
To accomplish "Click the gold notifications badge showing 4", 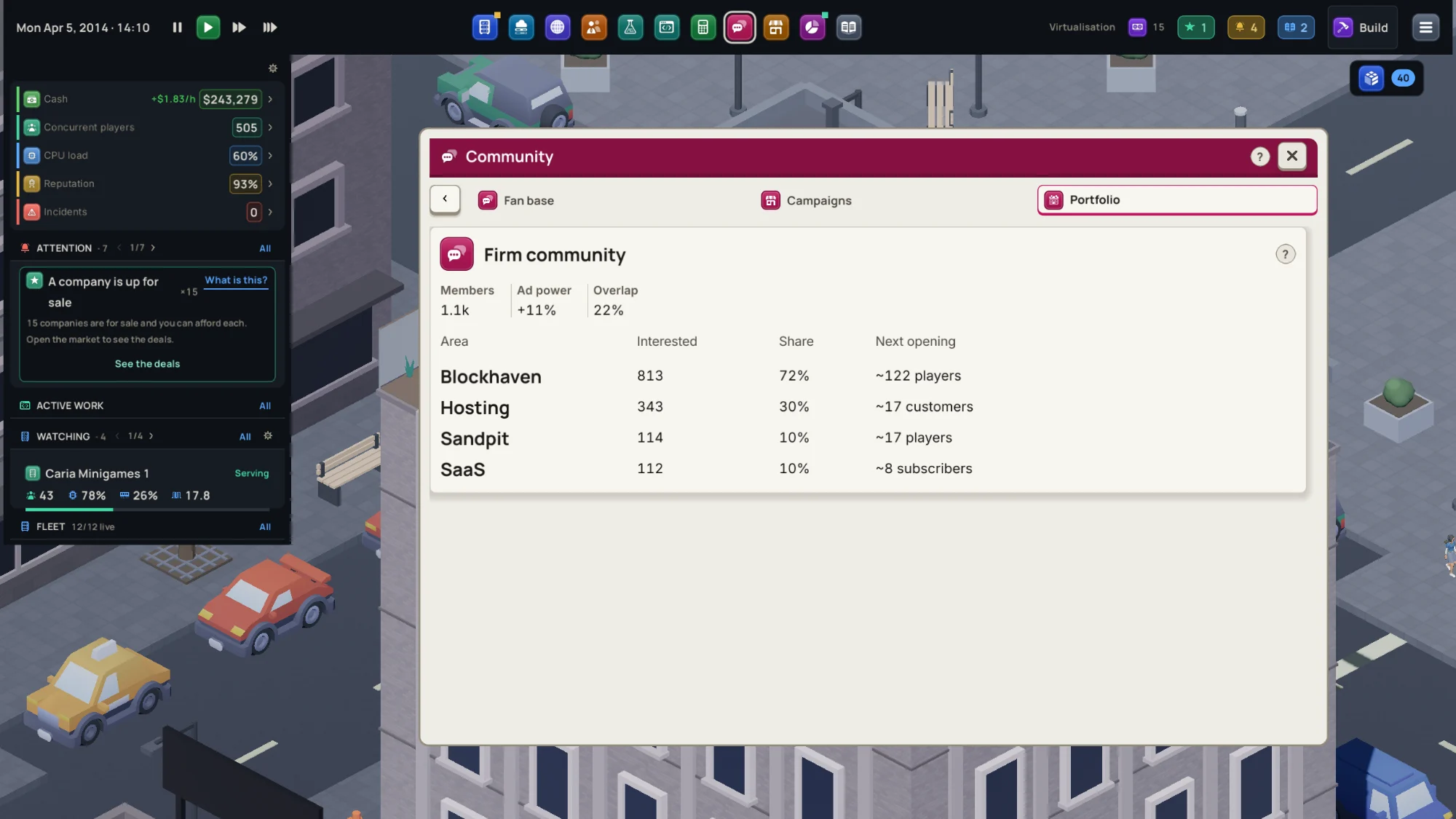I will tap(1246, 28).
